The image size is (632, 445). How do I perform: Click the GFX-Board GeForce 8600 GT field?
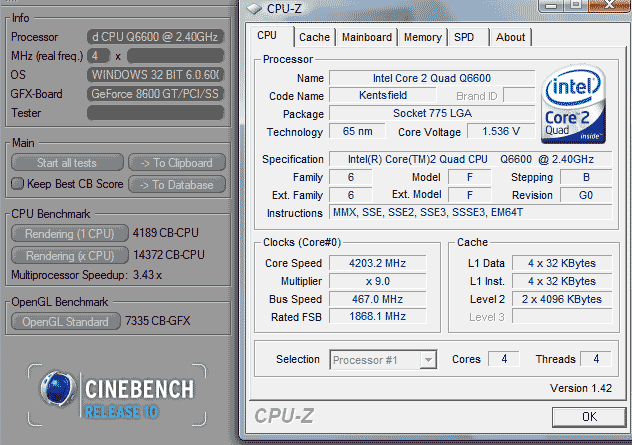click(x=155, y=94)
